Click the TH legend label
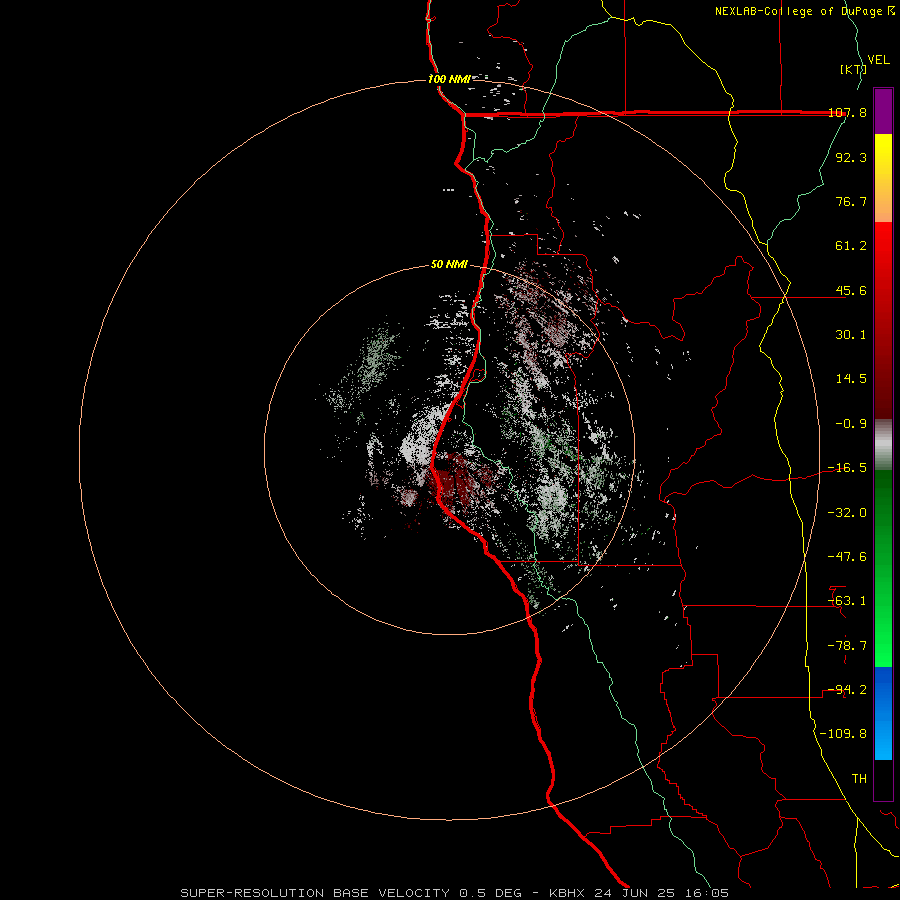This screenshot has height=900, width=900. [x=859, y=779]
